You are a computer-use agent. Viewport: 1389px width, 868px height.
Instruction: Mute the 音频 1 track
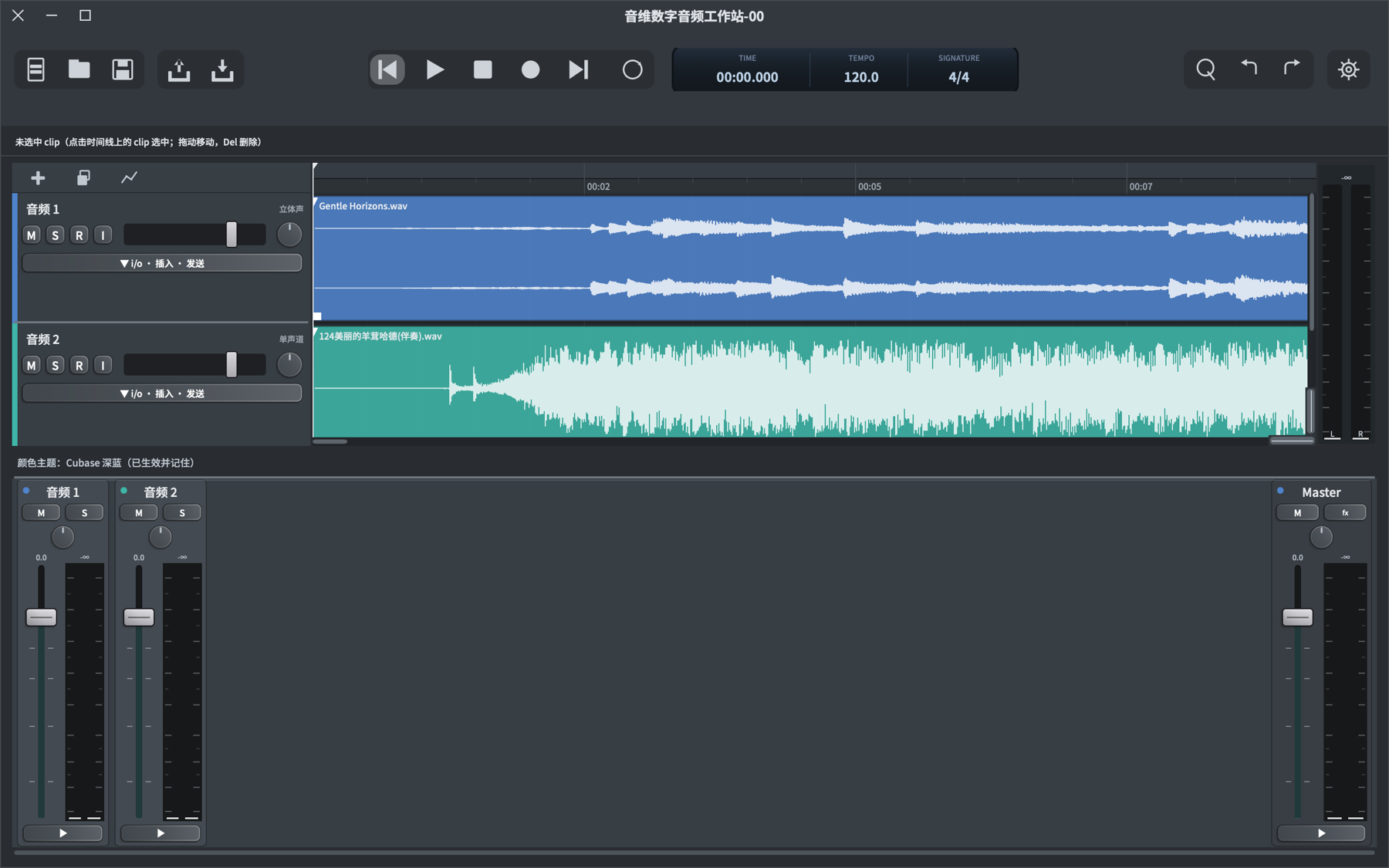(x=32, y=235)
